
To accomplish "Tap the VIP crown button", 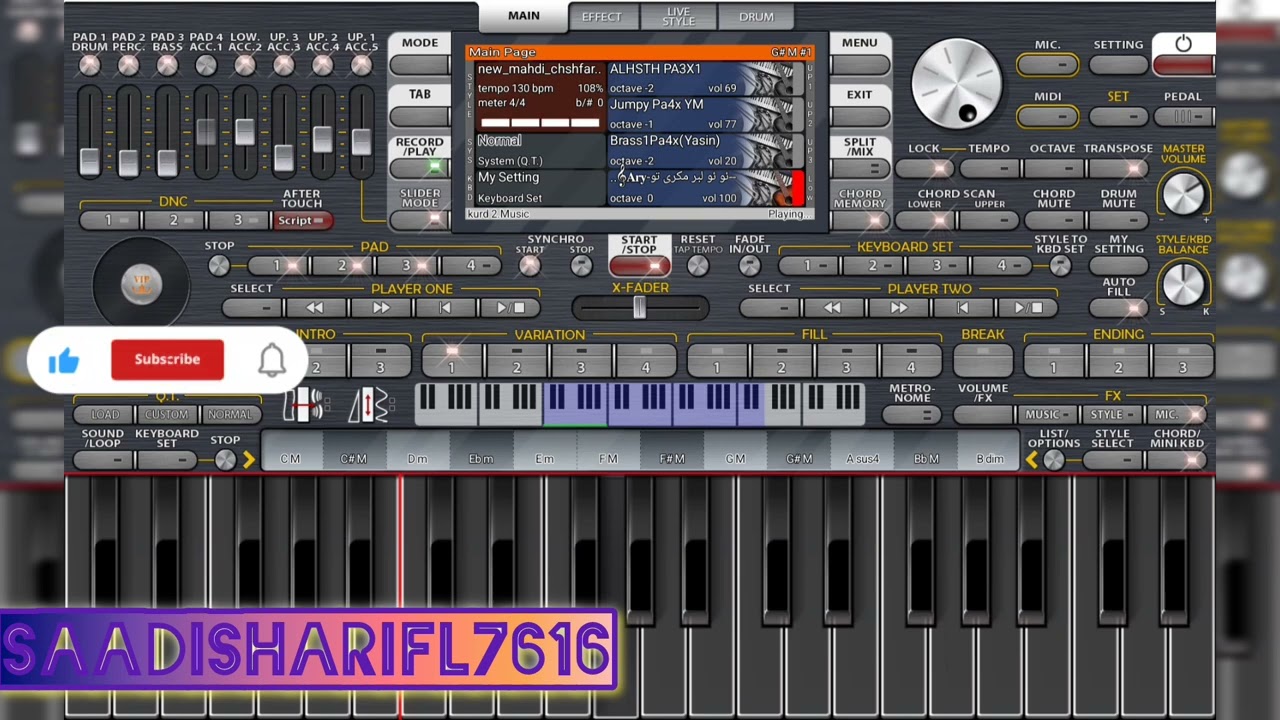I will 141,285.
